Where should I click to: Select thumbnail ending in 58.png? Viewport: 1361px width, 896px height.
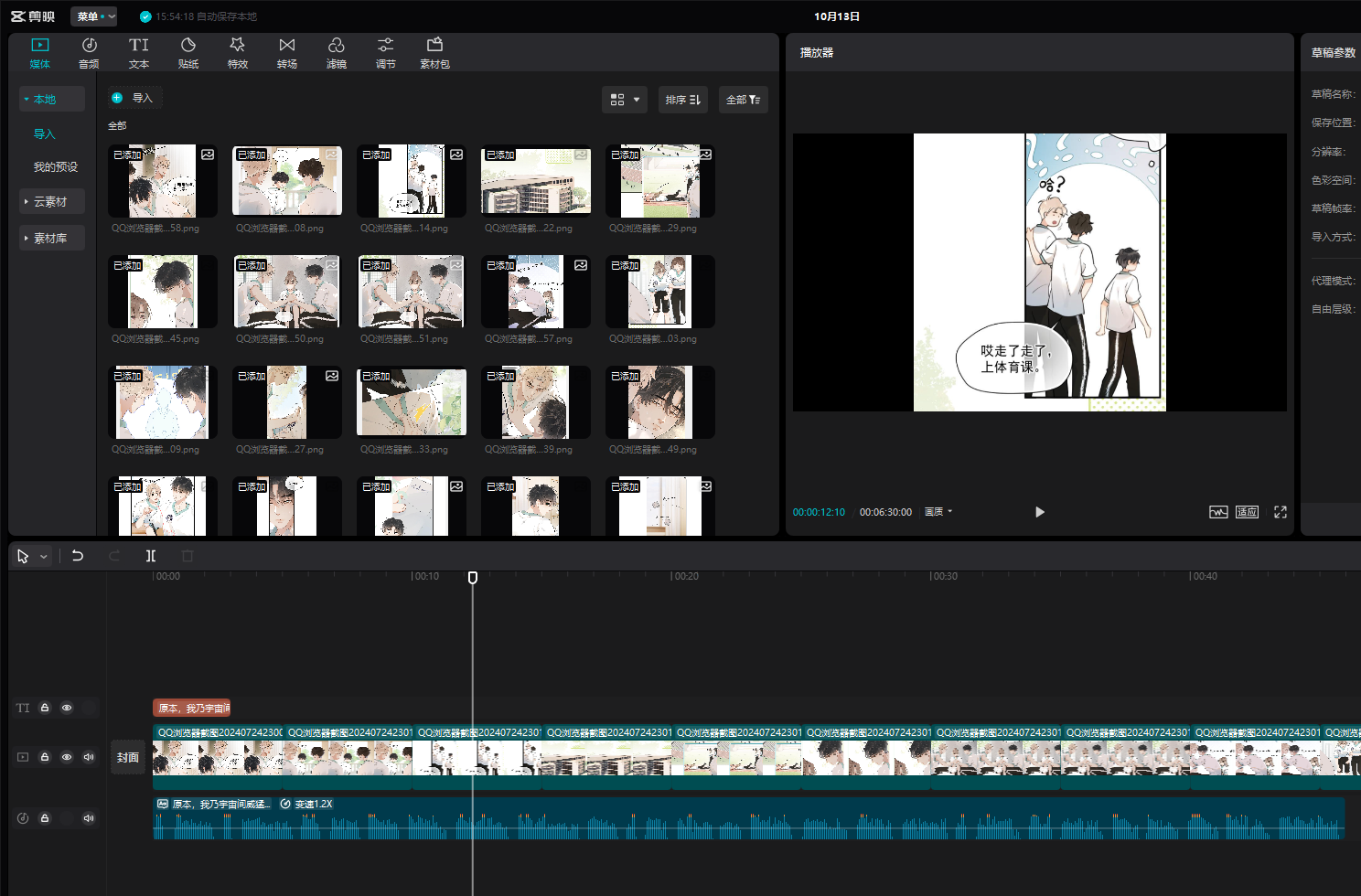pos(163,181)
